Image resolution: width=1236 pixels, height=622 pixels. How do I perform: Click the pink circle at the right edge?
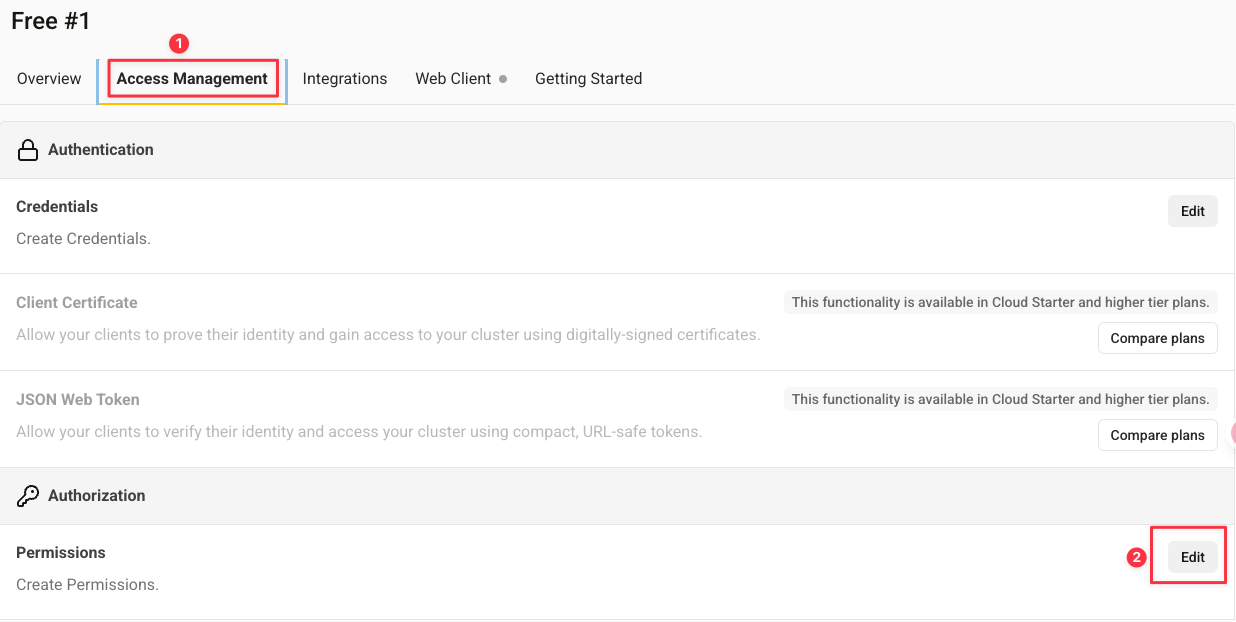(1232, 433)
